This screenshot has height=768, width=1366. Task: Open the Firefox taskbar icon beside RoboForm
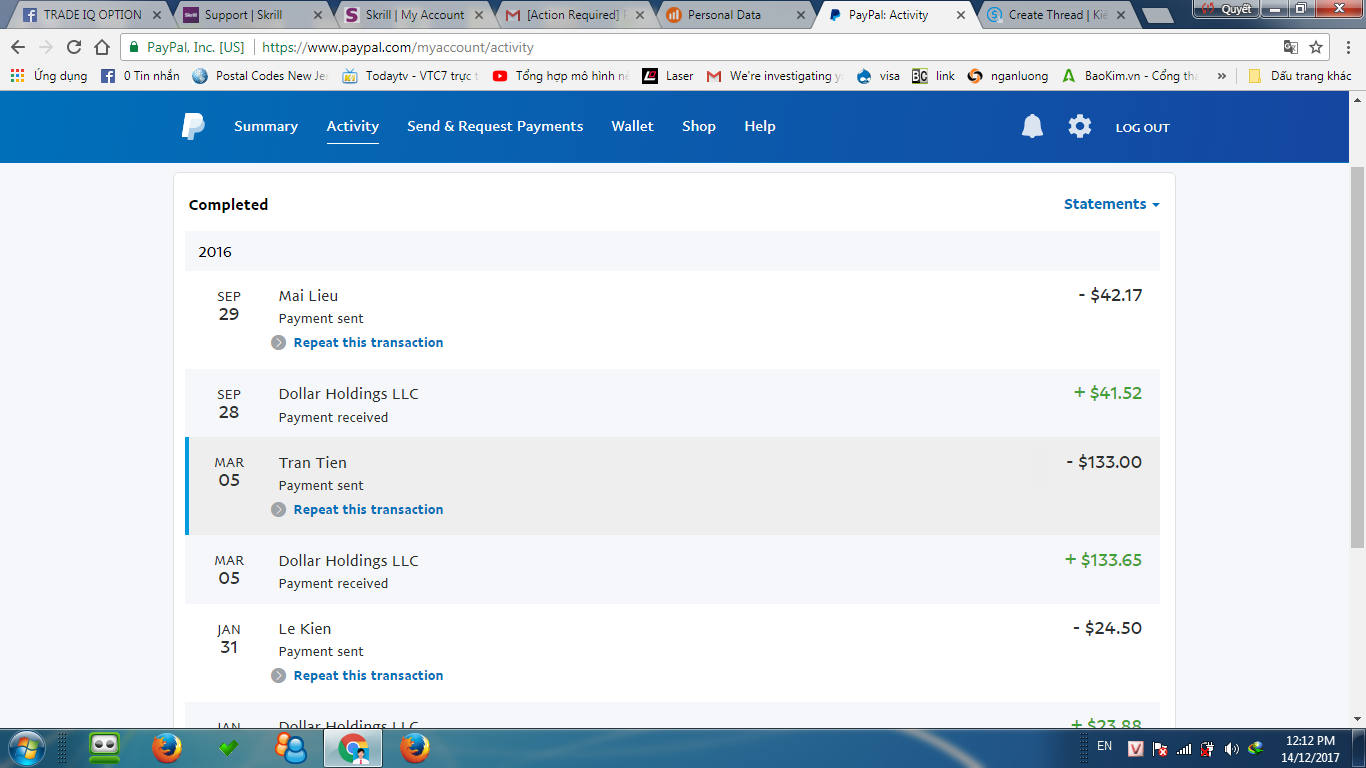pyautogui.click(x=167, y=748)
